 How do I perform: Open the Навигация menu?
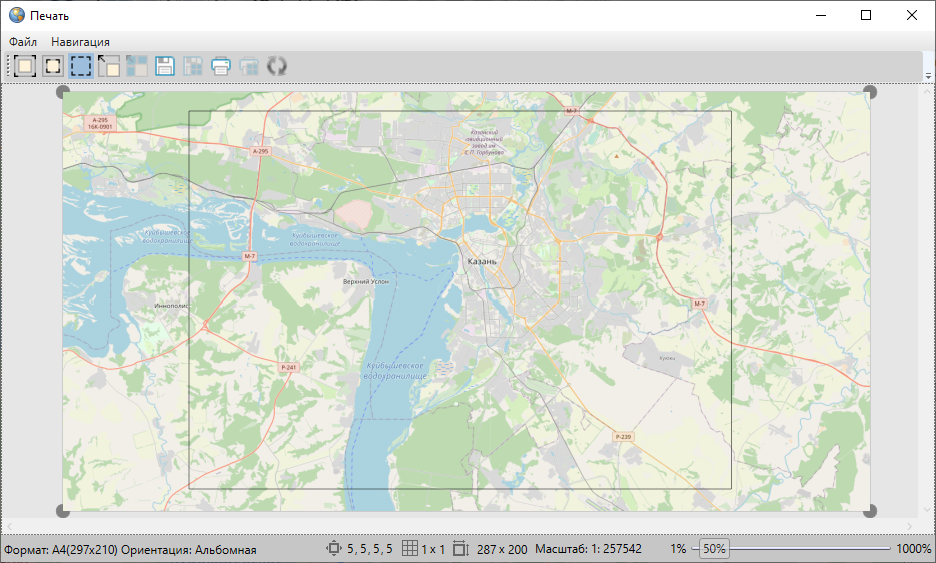click(80, 42)
